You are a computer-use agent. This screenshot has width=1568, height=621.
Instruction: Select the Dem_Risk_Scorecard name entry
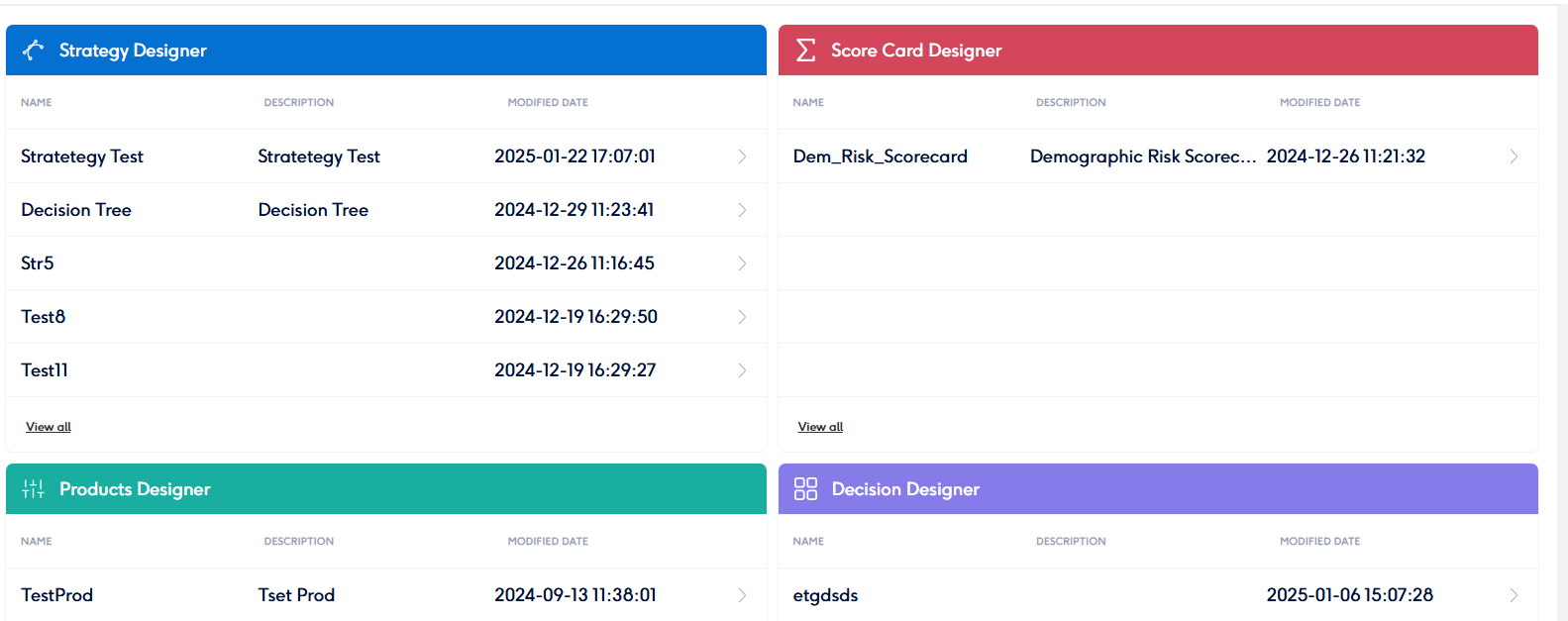880,156
